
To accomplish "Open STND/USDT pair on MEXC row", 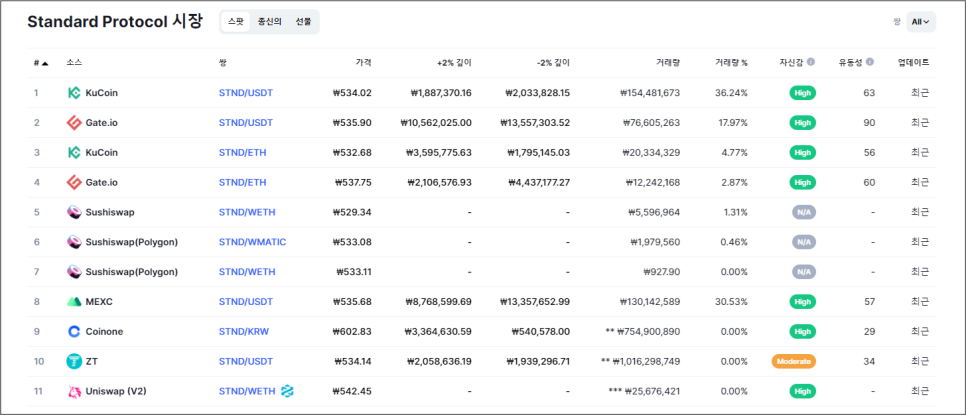I will click(246, 302).
